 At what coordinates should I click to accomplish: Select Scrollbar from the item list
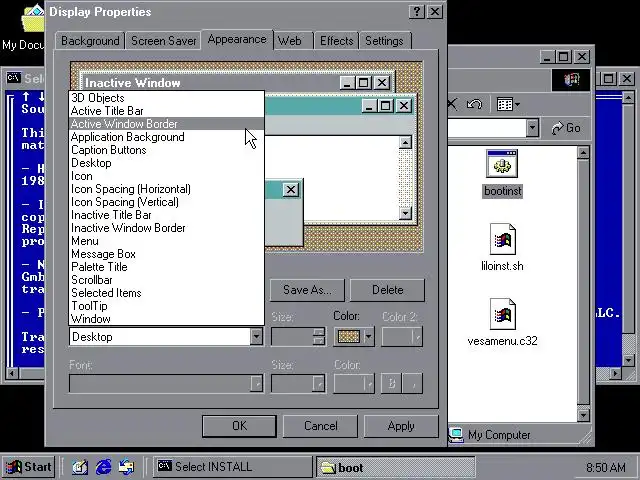[x=167, y=280]
